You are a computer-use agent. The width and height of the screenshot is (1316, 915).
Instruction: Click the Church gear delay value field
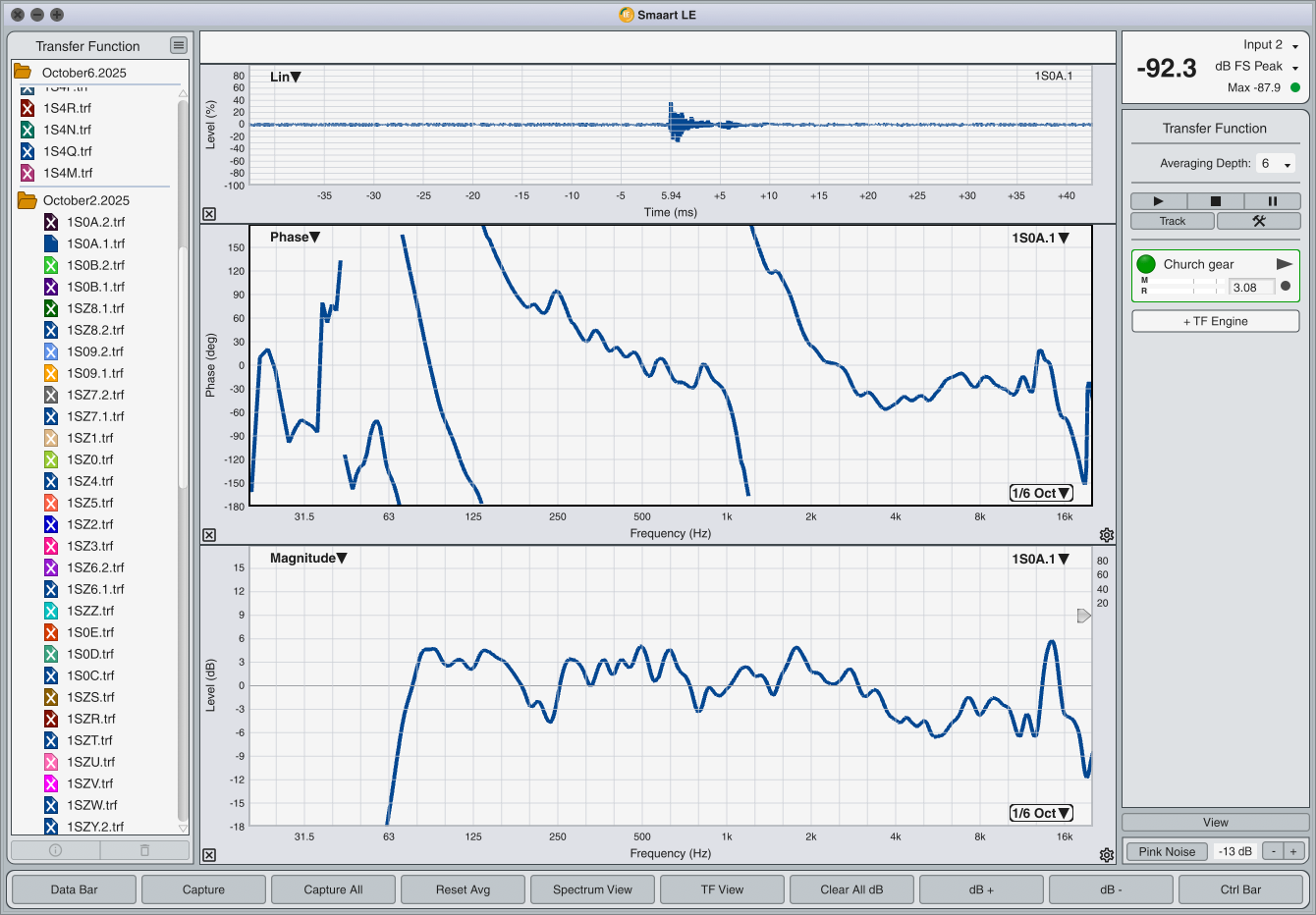(1251, 288)
